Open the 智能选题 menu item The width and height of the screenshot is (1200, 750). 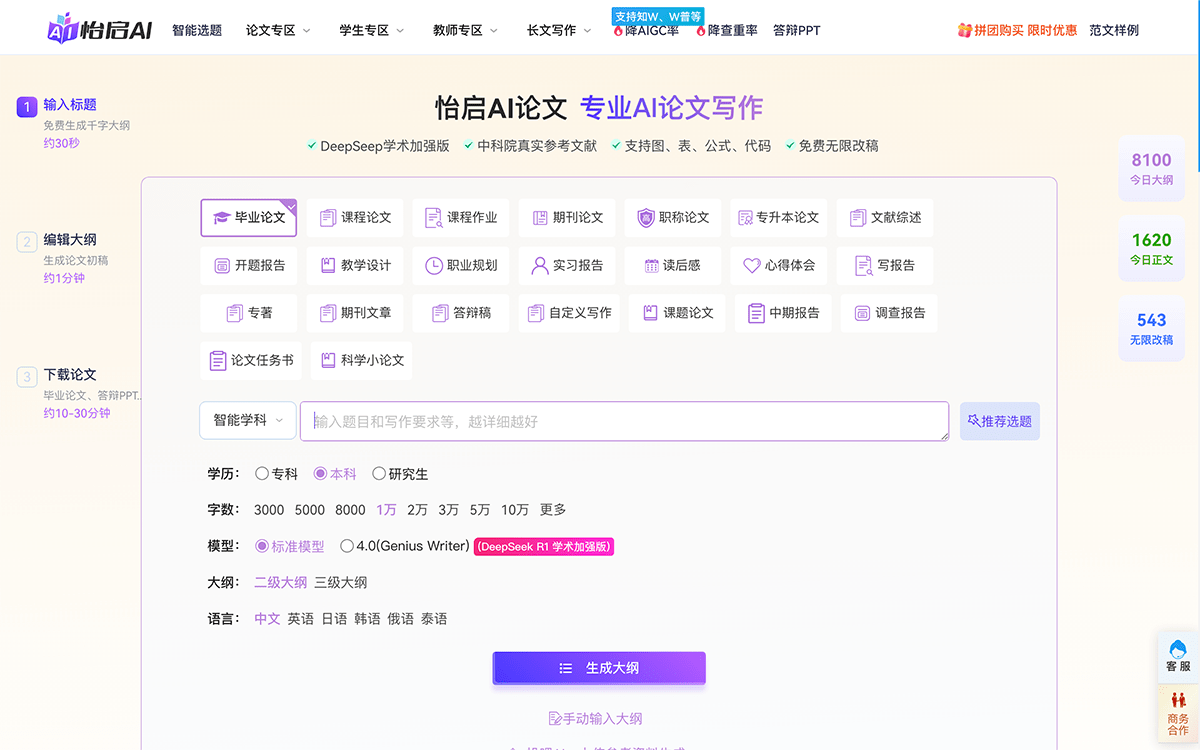pos(196,30)
